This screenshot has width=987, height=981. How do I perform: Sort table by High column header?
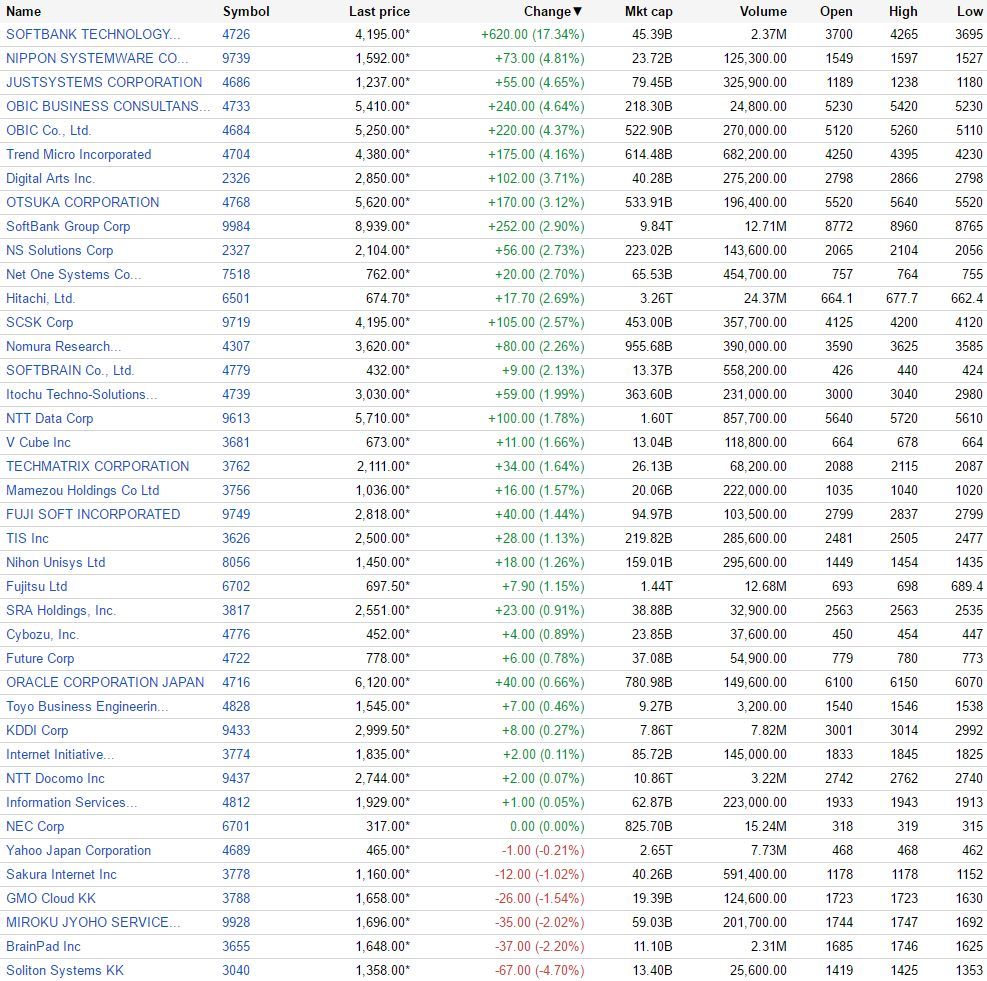pos(903,11)
